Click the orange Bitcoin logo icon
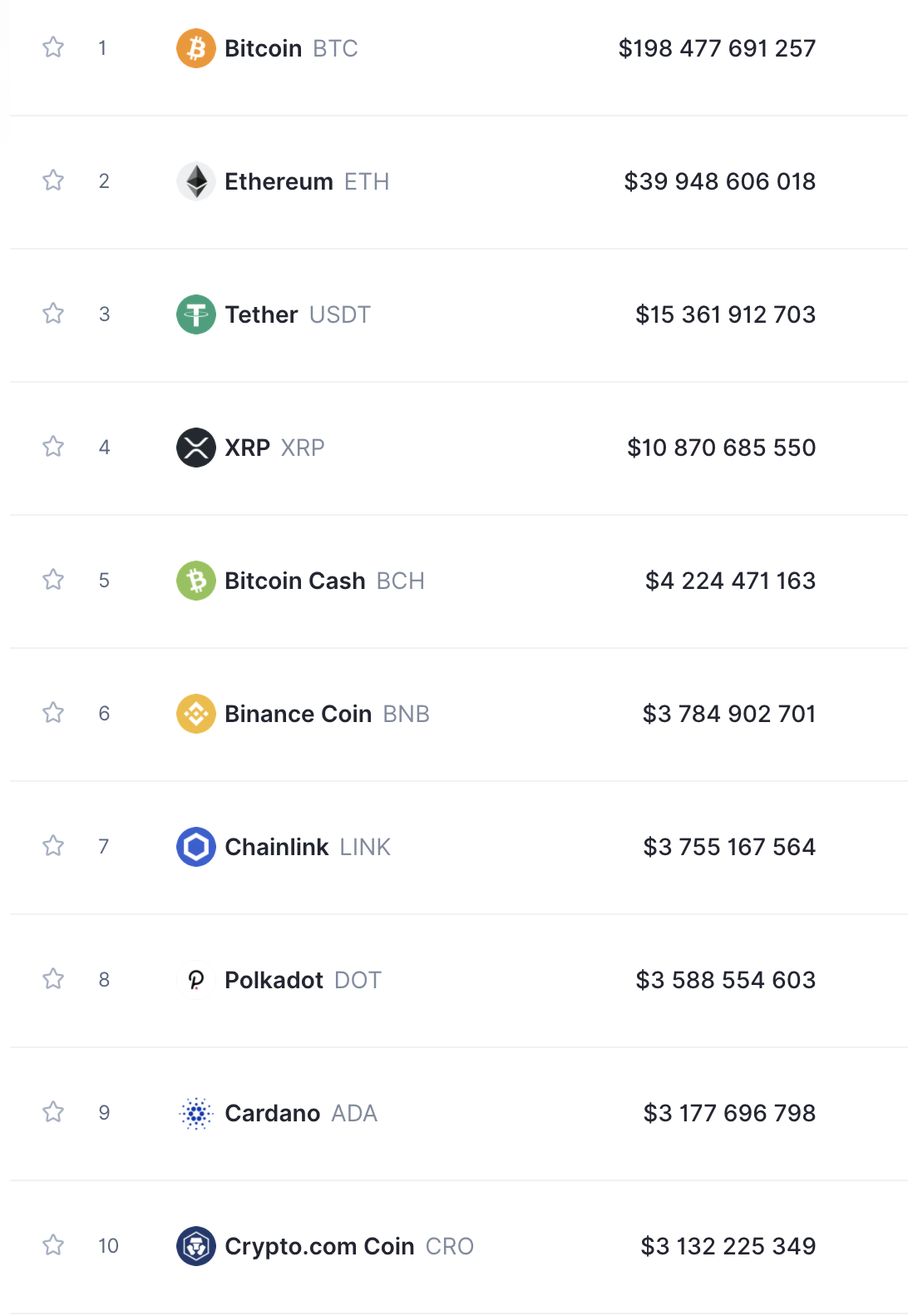Viewport: 908px width, 1316px height. coord(196,48)
